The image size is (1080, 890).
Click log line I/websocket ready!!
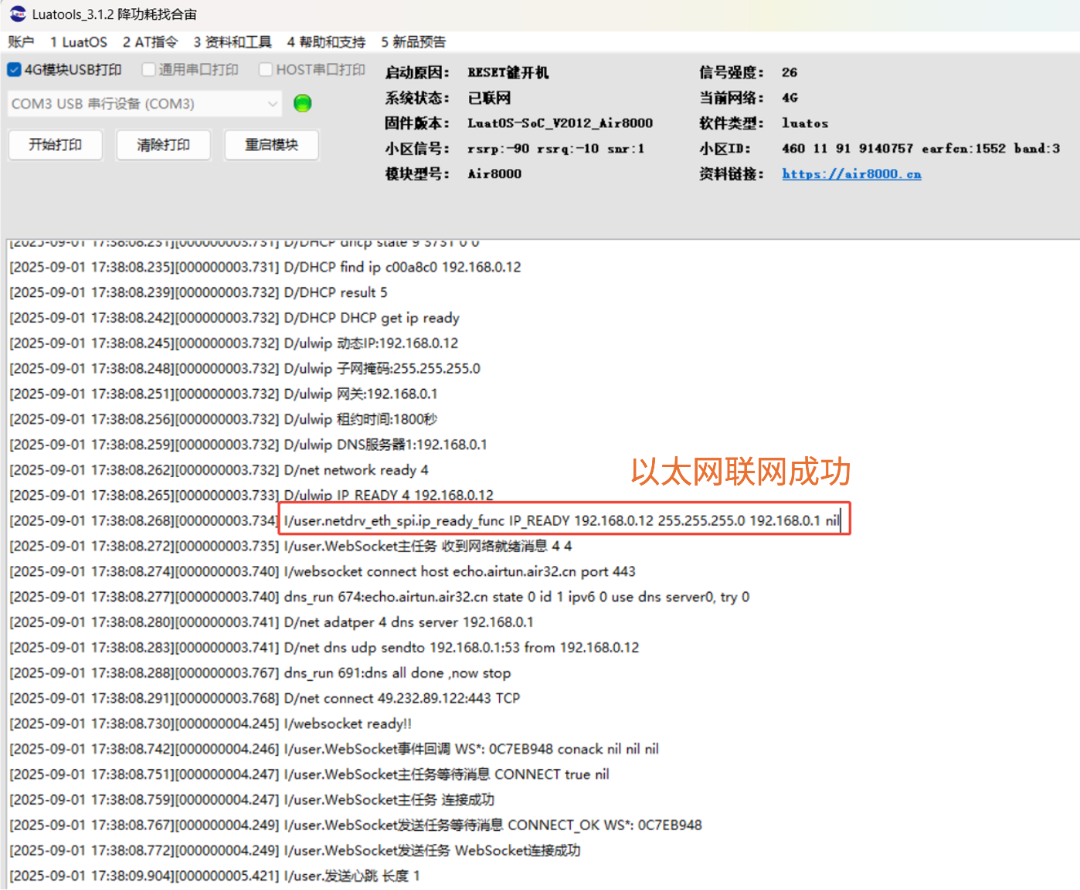tap(211, 724)
